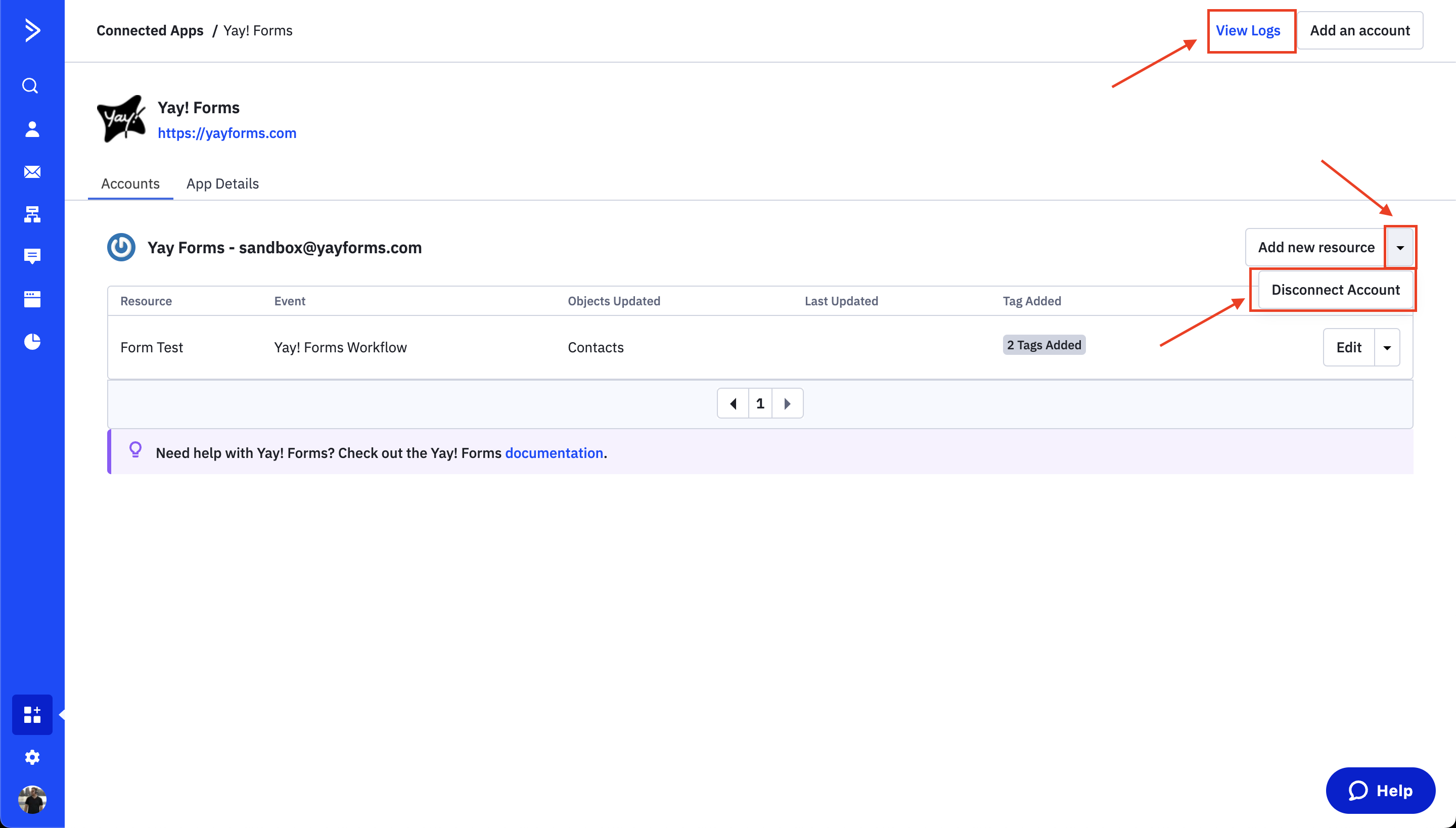Open the Contacts section from the sidebar
The image size is (1456, 828).
pos(32,129)
